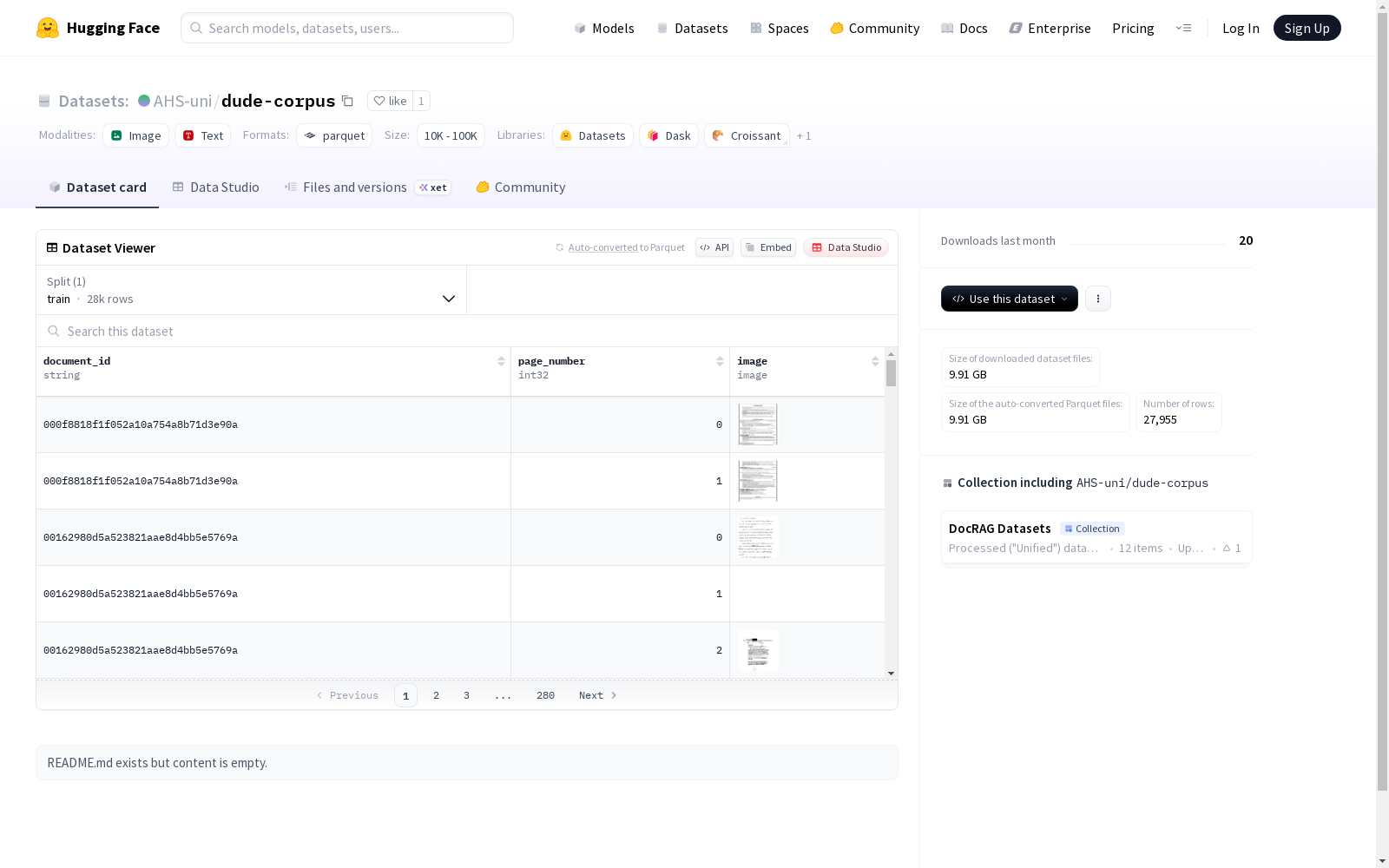Click the like count 1
The width and height of the screenshot is (1389, 868).
[x=421, y=101]
